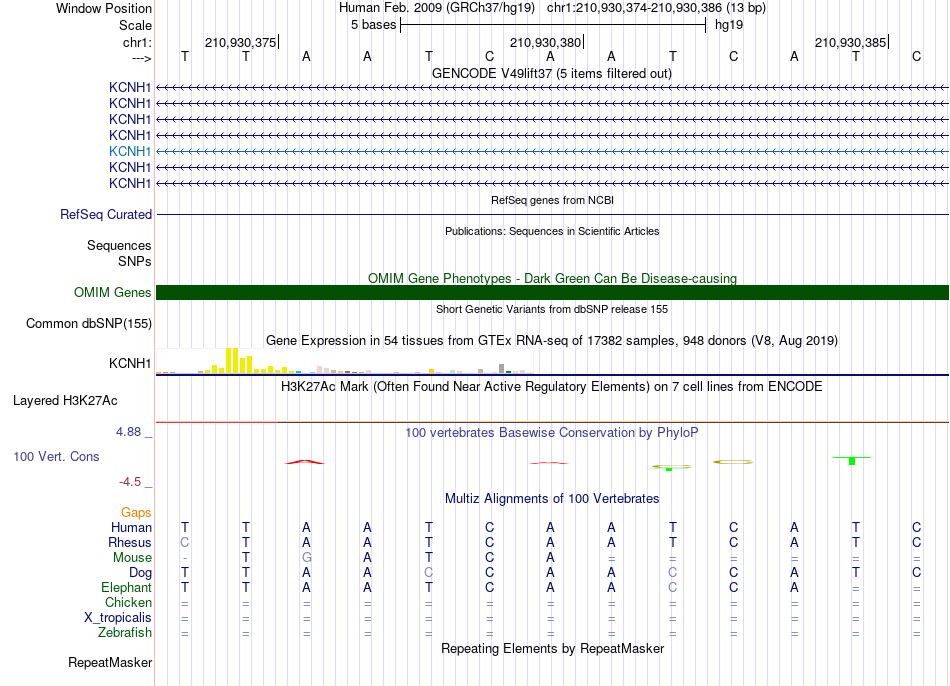This screenshot has height=686, width=950.
Task: Click the dark green OMIM Genes bar
Action: tap(552, 293)
